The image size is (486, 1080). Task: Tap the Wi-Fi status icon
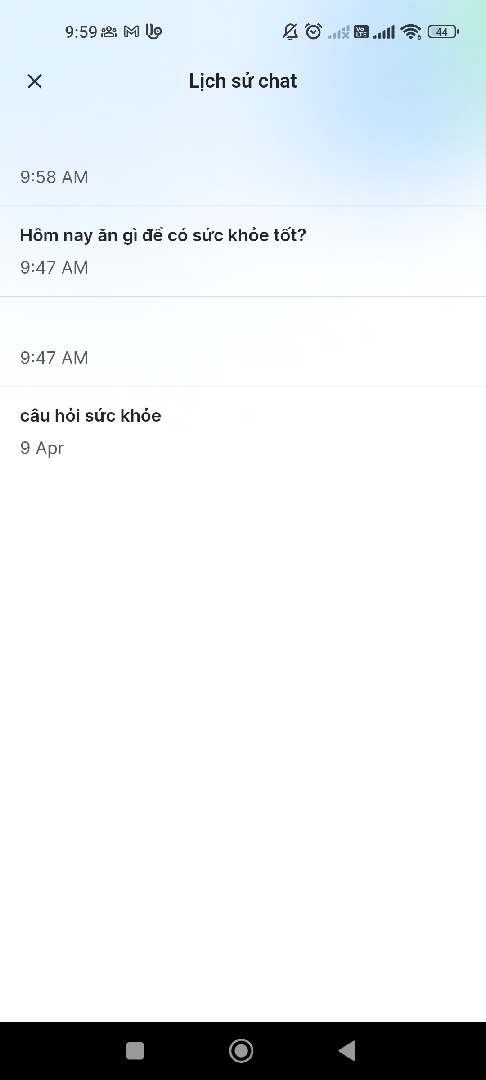pyautogui.click(x=411, y=32)
